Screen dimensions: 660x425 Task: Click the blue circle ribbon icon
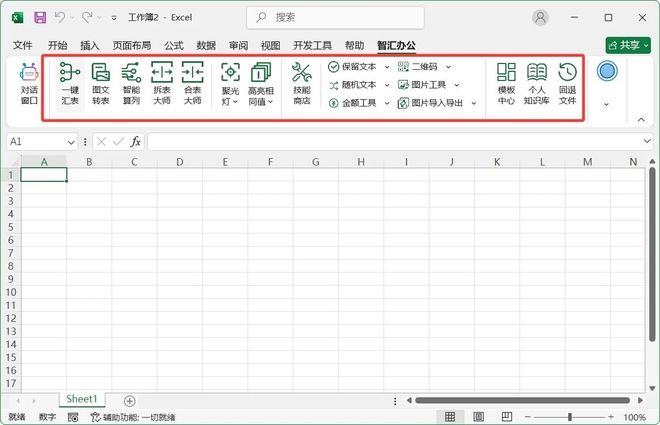pos(607,71)
